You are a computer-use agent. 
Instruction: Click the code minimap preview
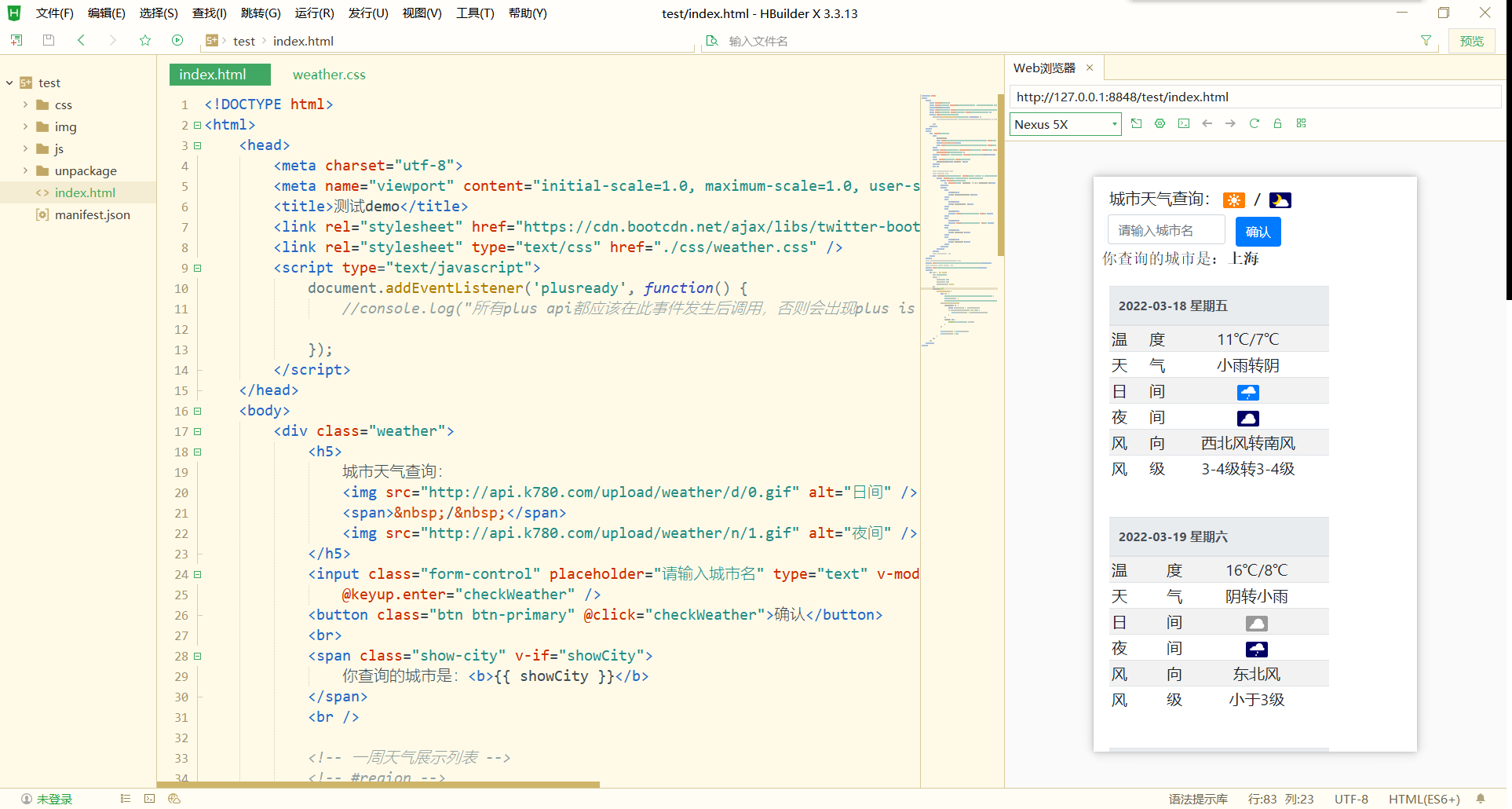(959, 220)
